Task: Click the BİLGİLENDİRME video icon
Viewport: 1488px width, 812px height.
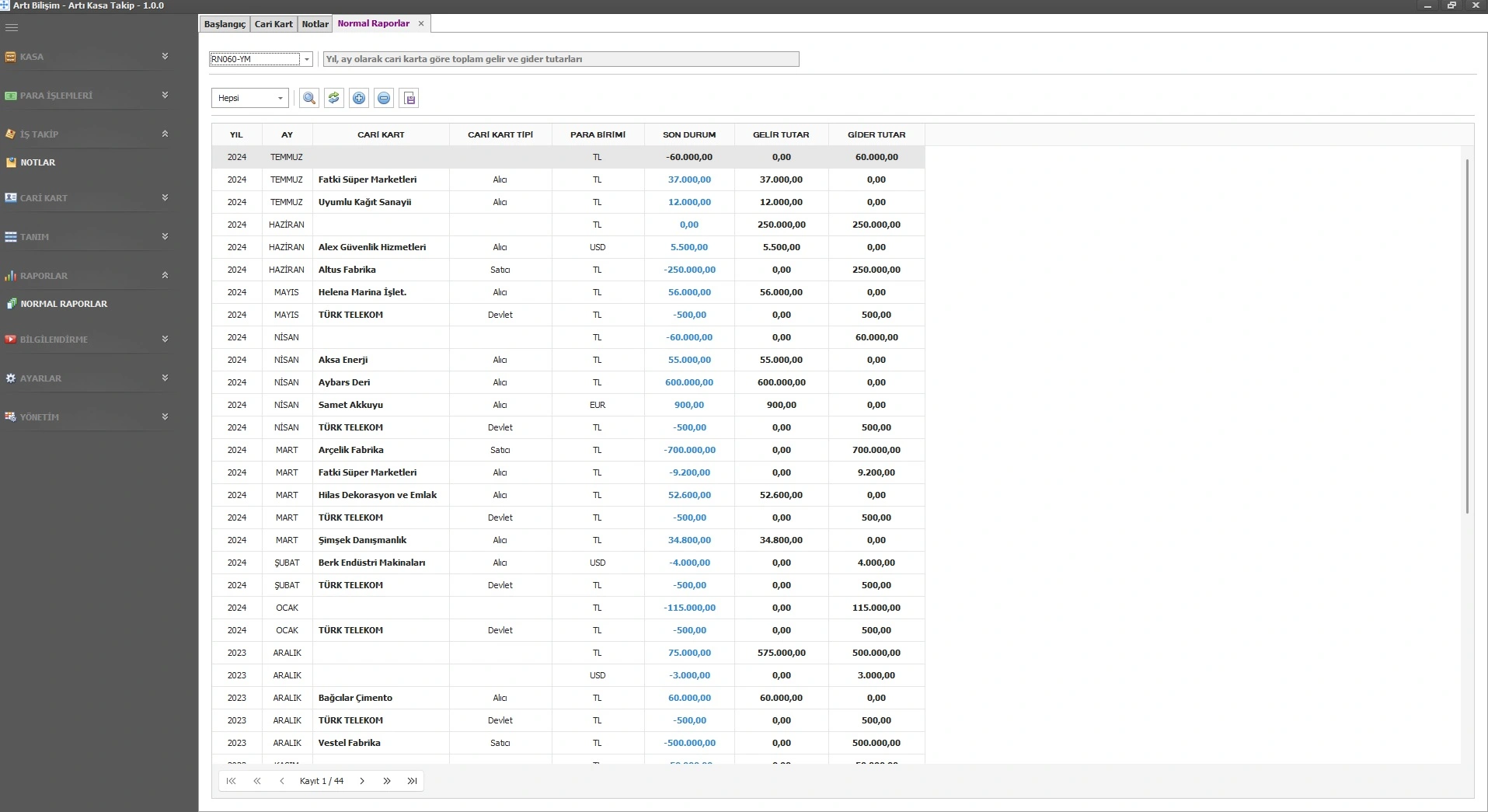Action: (x=11, y=340)
